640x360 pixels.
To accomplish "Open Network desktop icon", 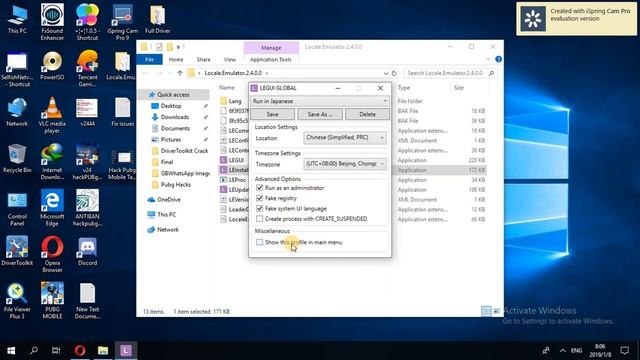I will pyautogui.click(x=17, y=112).
